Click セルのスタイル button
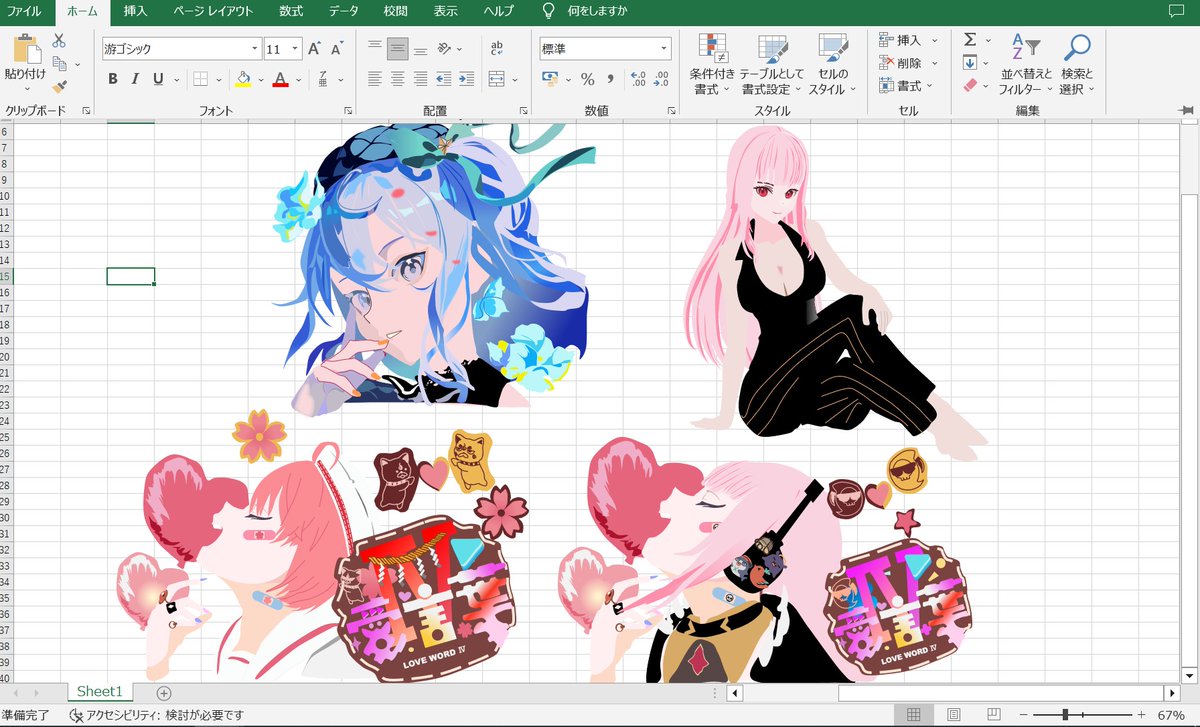1200x727 pixels. [832, 64]
